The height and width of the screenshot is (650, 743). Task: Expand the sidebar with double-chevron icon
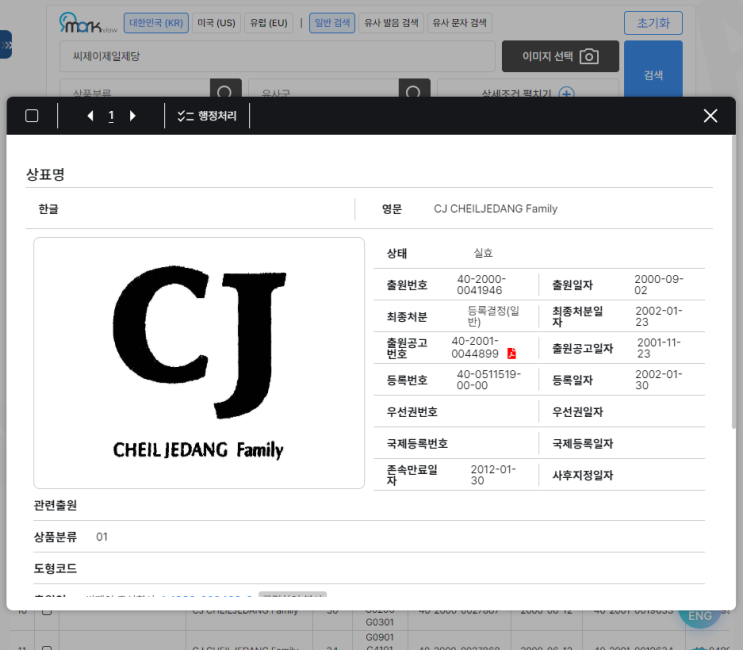(6, 45)
